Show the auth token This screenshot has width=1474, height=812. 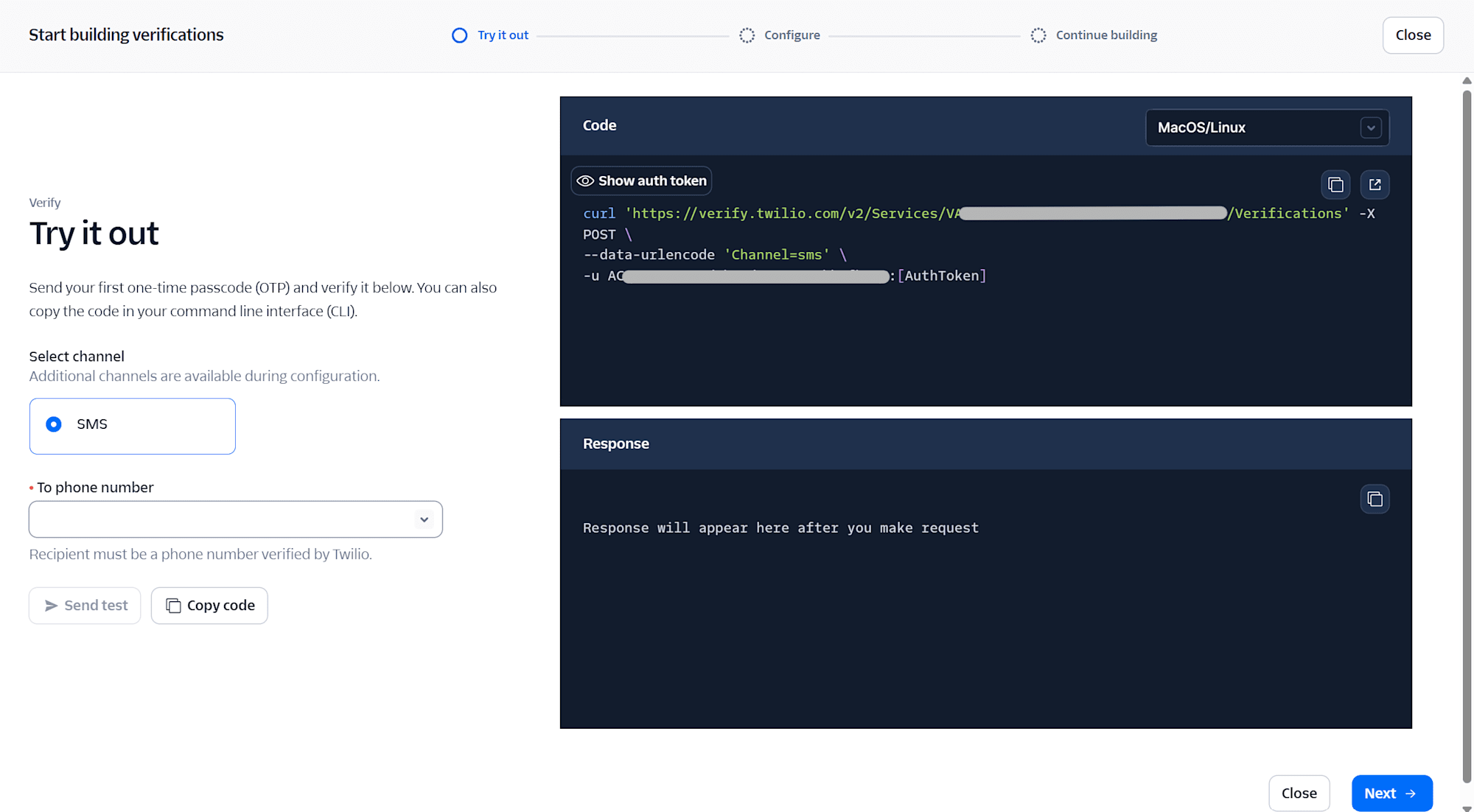coord(641,181)
